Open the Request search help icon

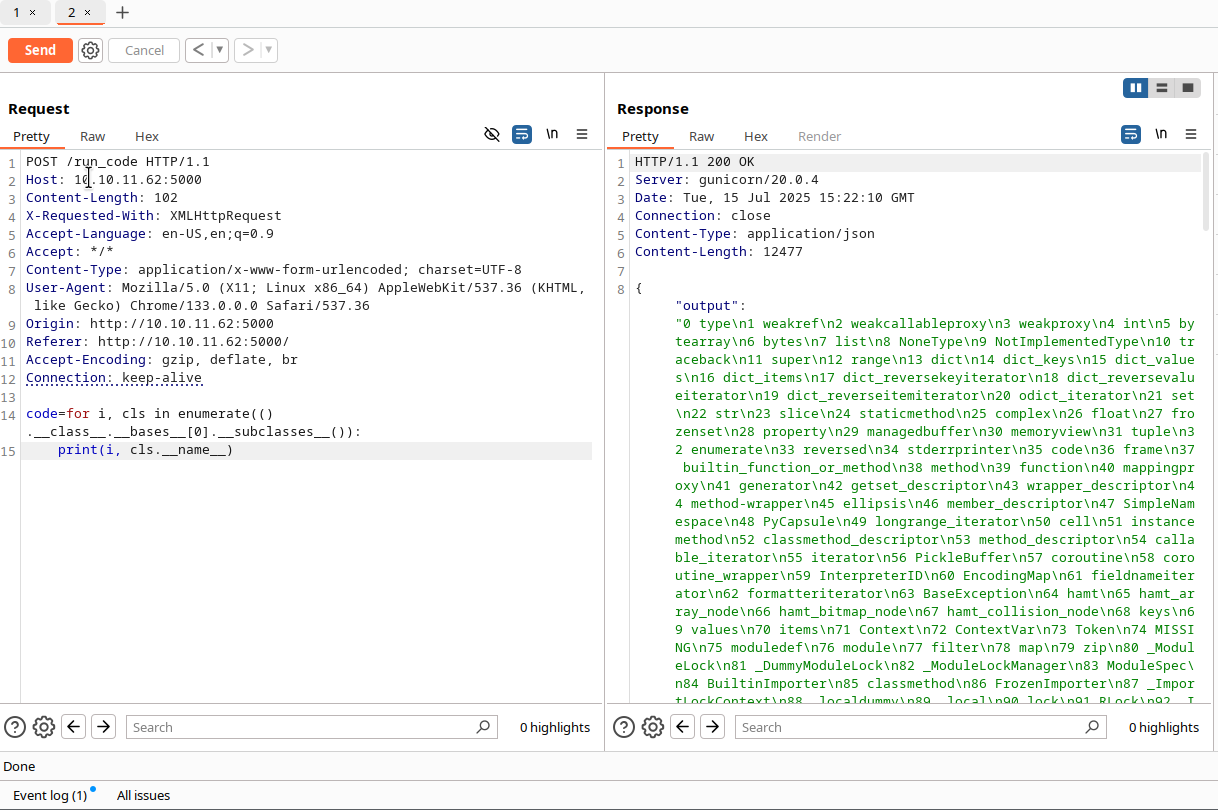coord(15,727)
